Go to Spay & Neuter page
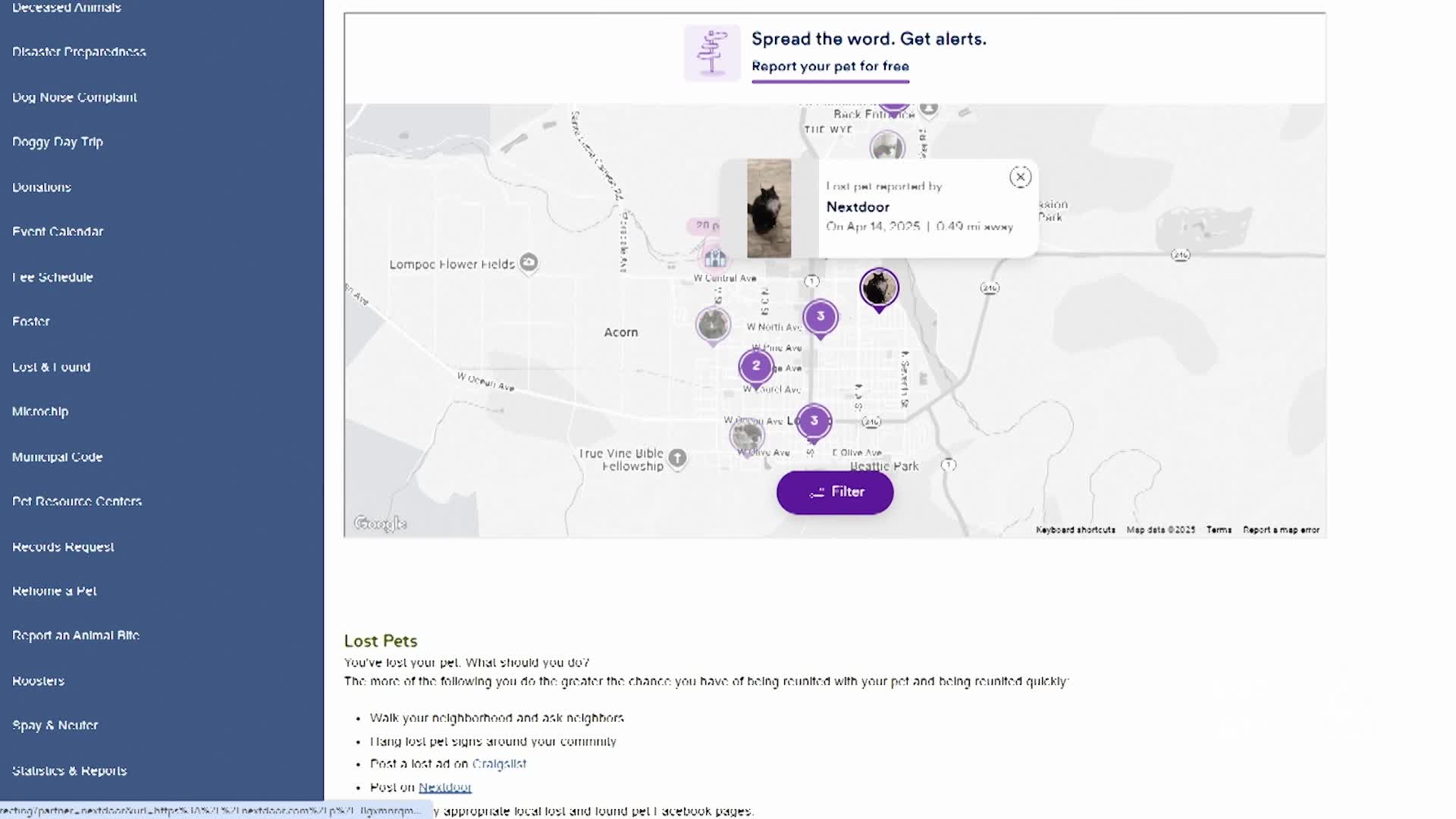The height and width of the screenshot is (819, 1456). pyautogui.click(x=55, y=726)
